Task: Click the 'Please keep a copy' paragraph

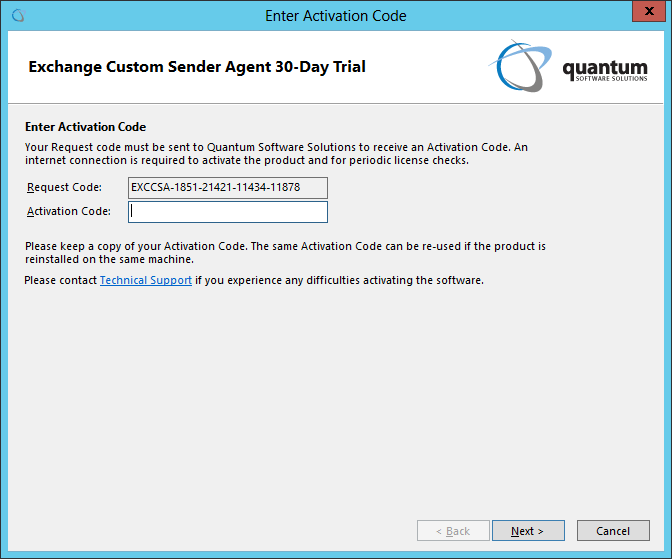Action: pyautogui.click(x=285, y=252)
